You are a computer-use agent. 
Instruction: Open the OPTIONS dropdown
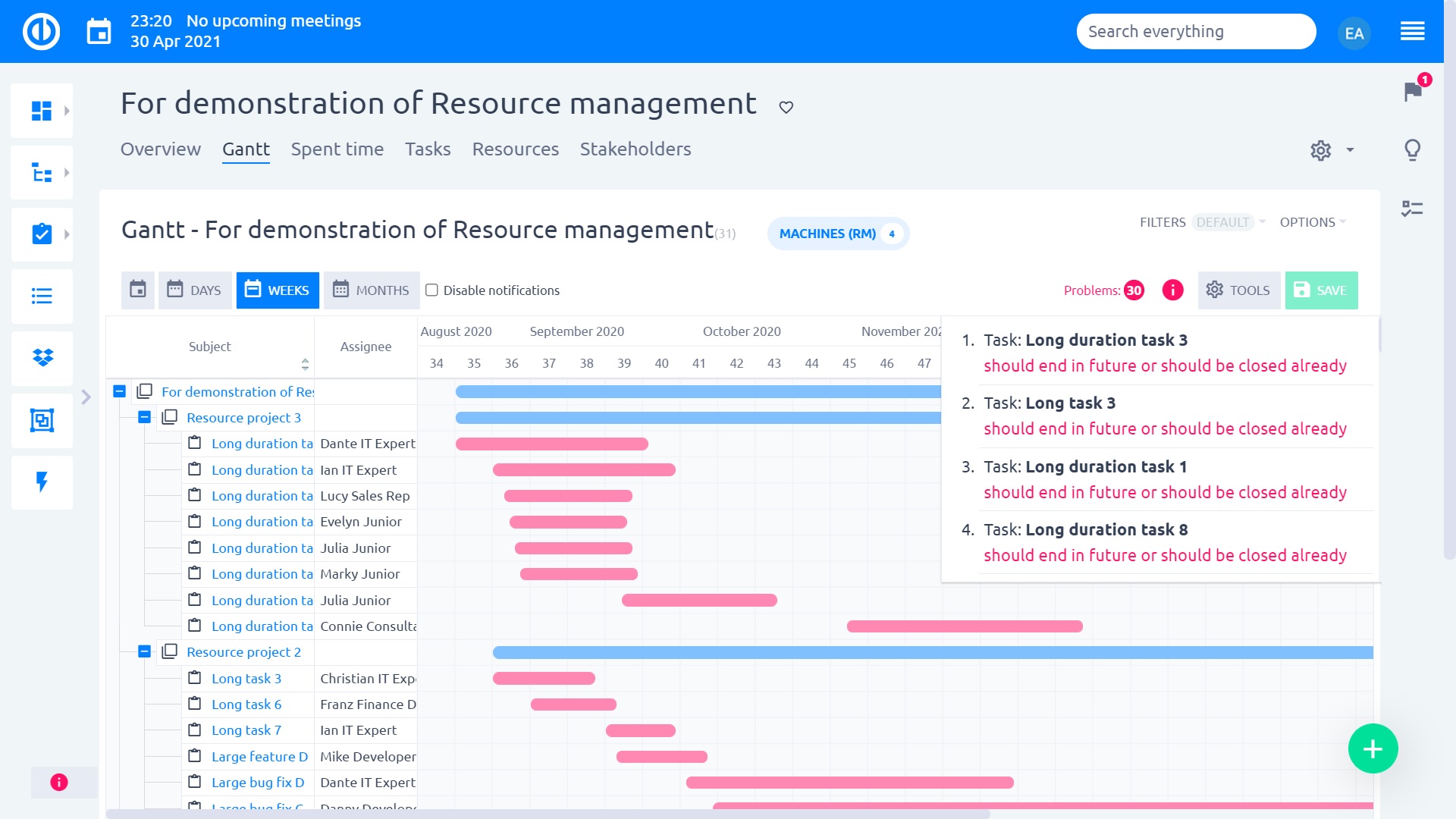[x=1313, y=222]
